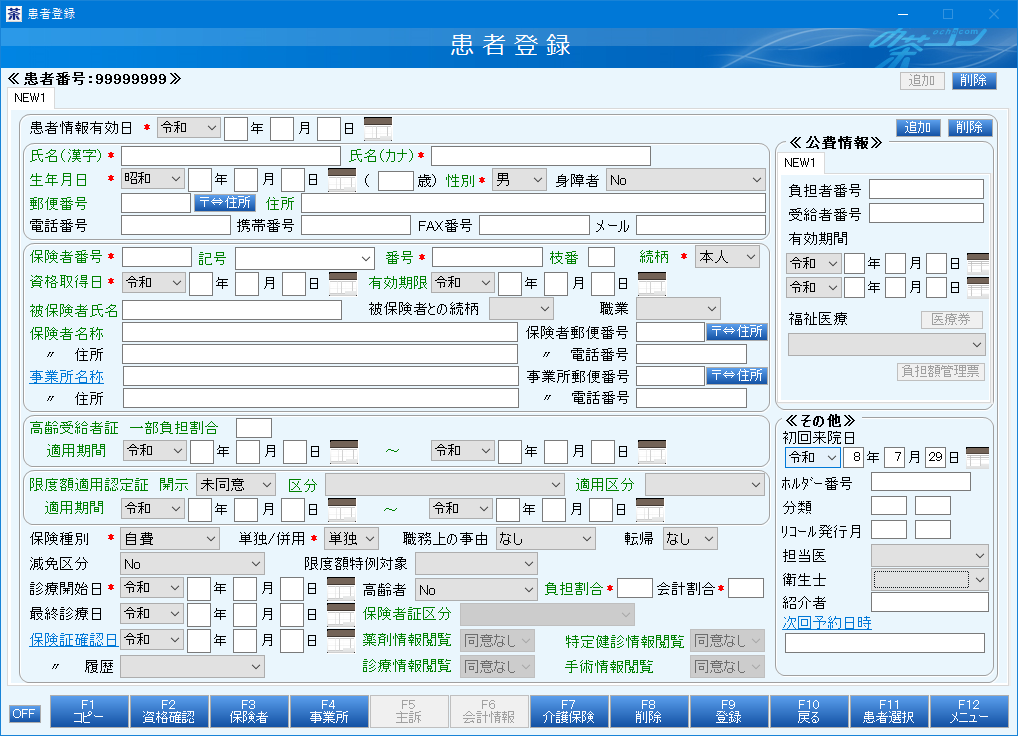1018x736 pixels.
Task: Open calendar for 高齢受給者証 end date
Action: (652, 452)
